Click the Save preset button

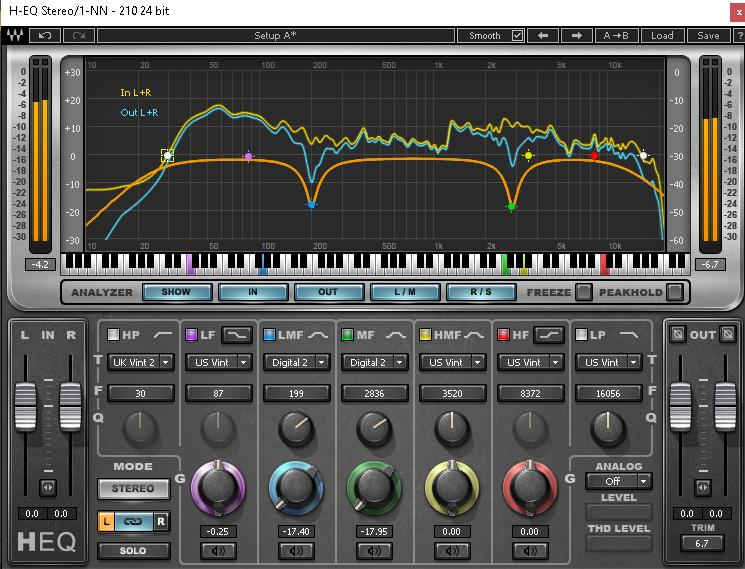(x=708, y=36)
